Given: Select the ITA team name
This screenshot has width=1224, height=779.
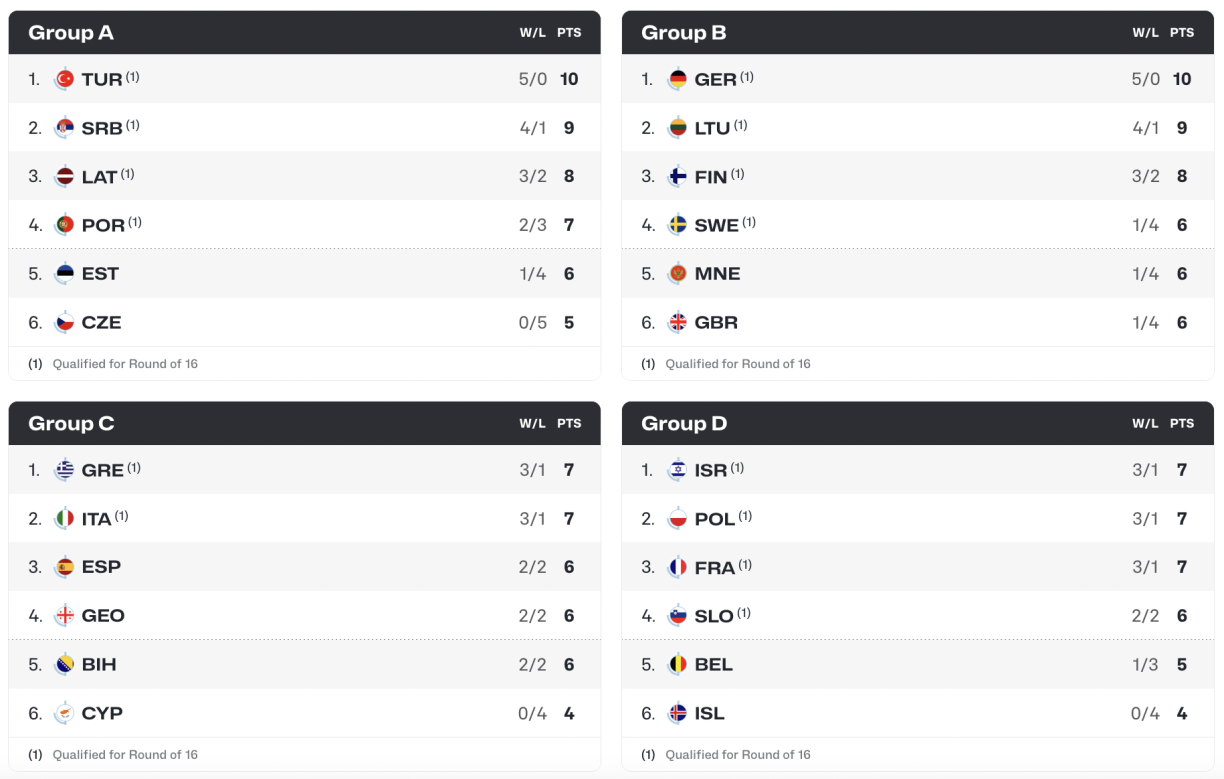Looking at the screenshot, I should coord(96,519).
